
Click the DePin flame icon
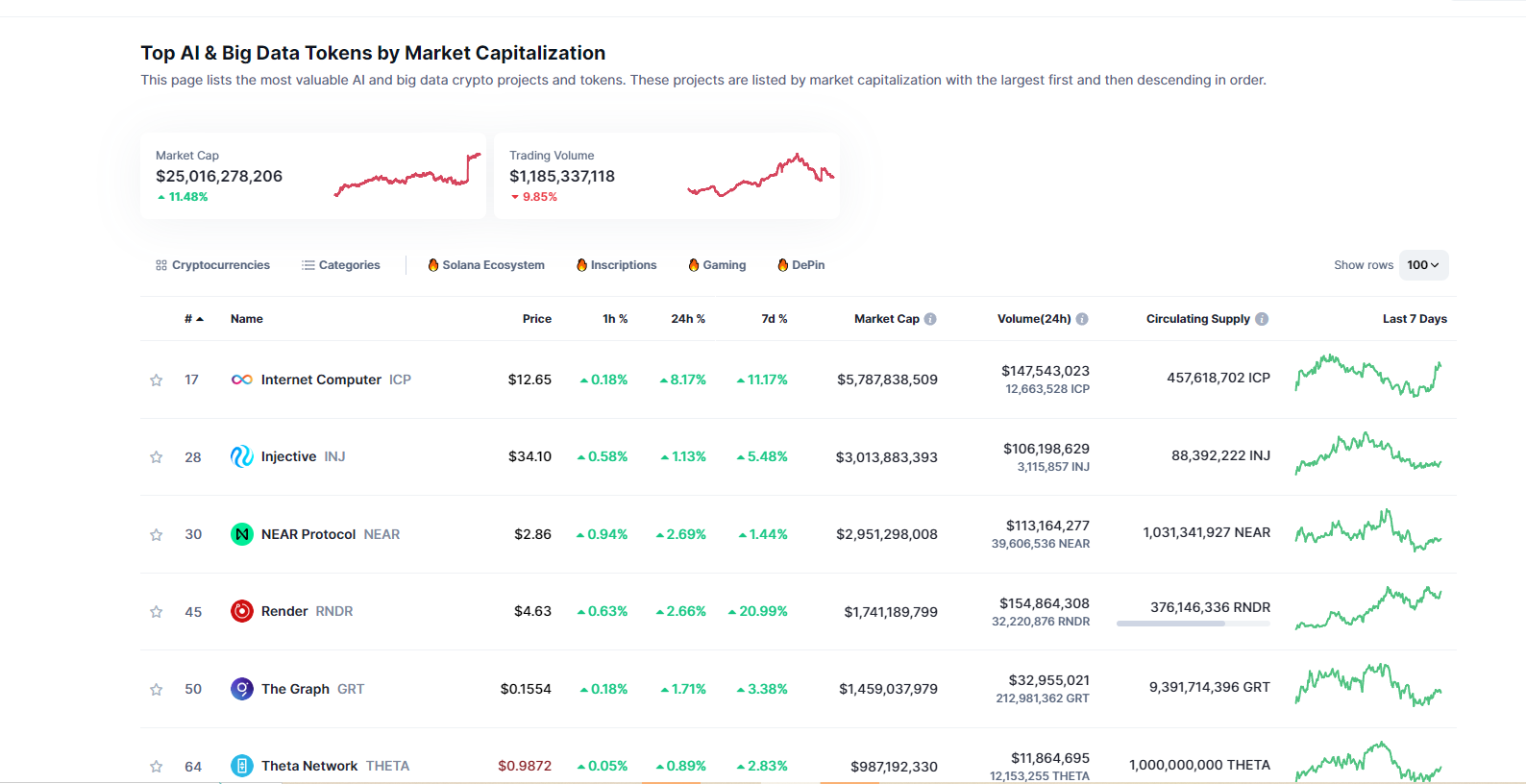click(x=783, y=265)
